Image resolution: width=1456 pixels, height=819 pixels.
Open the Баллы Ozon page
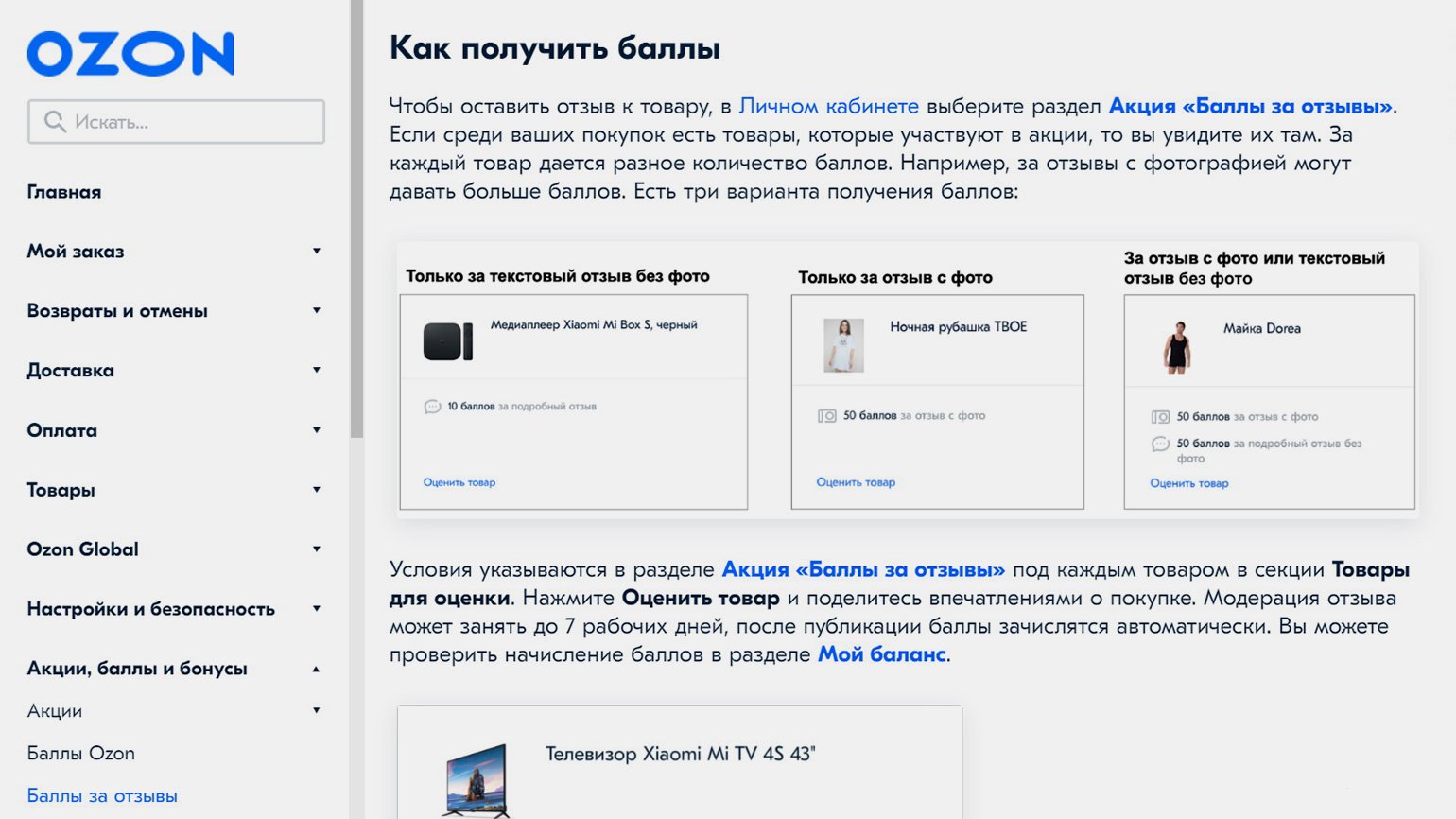[81, 754]
